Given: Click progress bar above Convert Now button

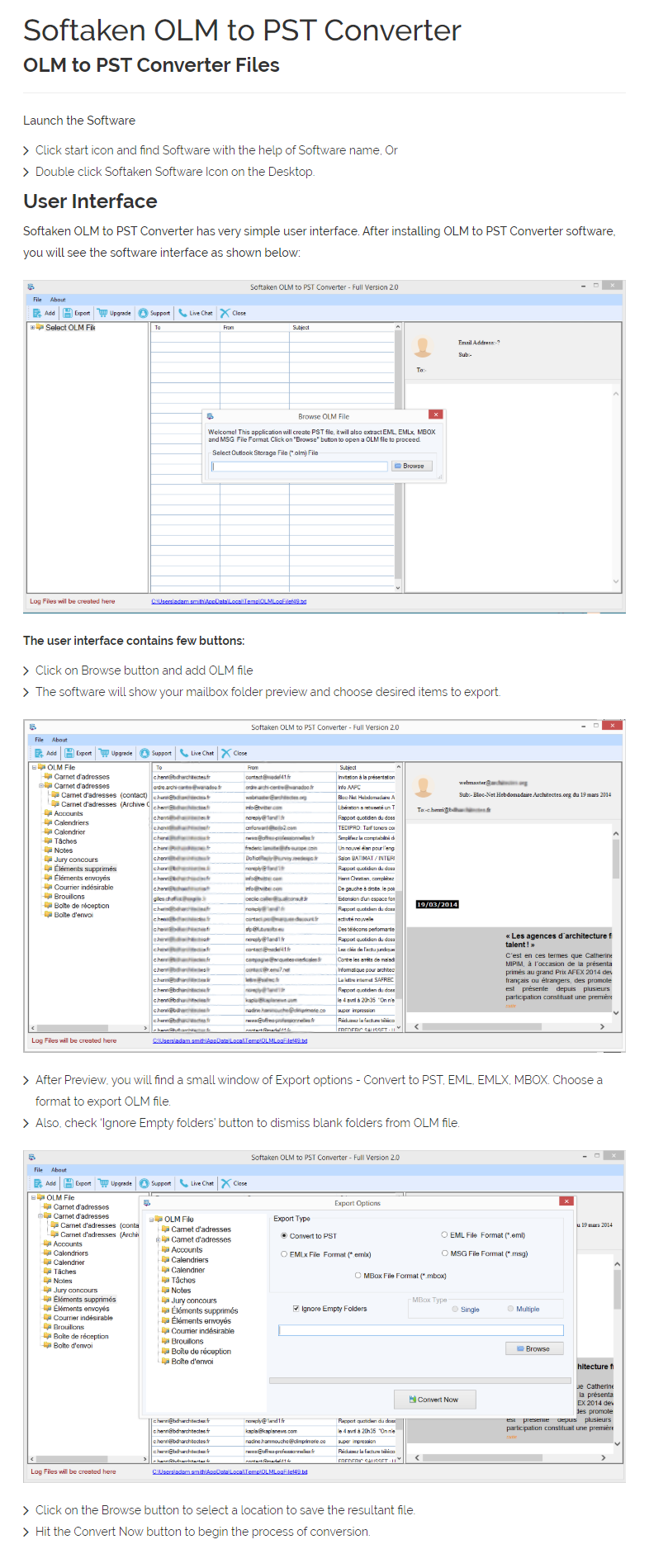Looking at the screenshot, I should (x=419, y=1380).
